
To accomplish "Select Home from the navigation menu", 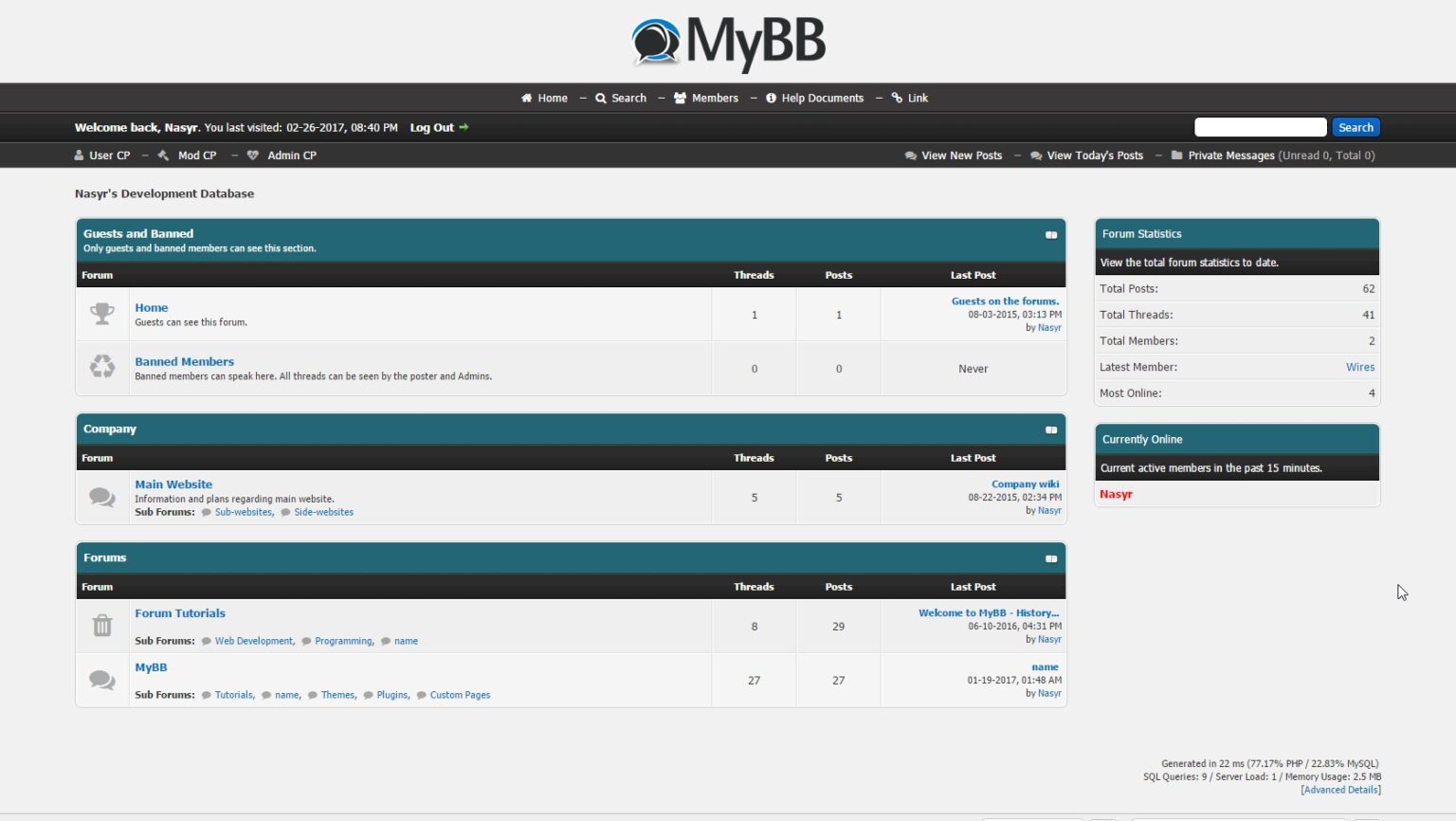I will pos(552,98).
